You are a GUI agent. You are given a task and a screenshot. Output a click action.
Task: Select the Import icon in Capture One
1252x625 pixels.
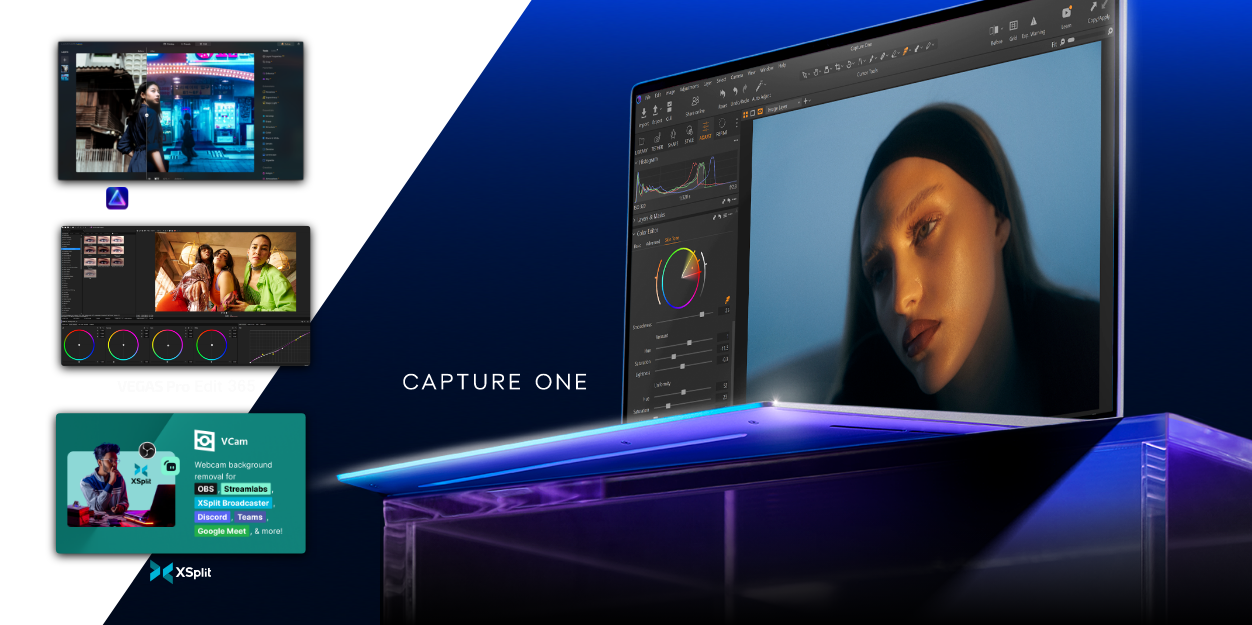tap(644, 111)
